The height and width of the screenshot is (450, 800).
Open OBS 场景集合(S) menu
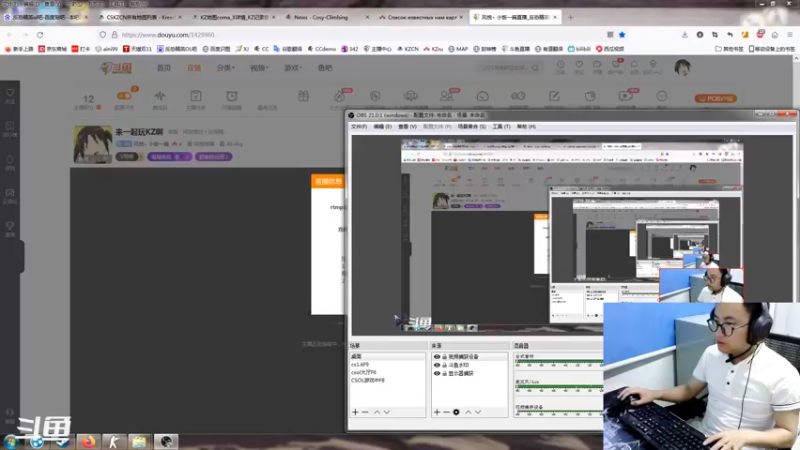[x=471, y=127]
